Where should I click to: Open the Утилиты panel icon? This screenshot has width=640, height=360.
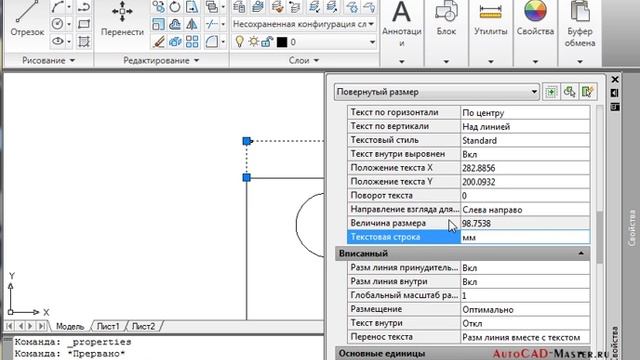491,11
